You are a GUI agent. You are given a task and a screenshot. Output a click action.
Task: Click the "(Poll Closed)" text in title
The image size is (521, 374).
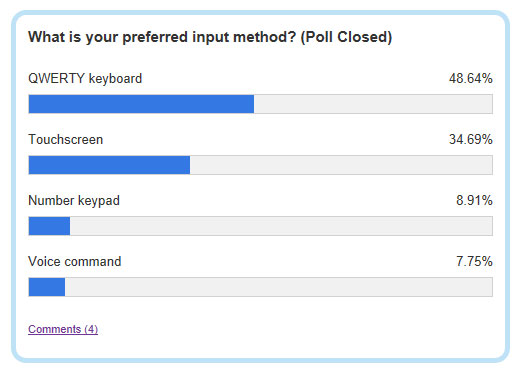(346, 37)
